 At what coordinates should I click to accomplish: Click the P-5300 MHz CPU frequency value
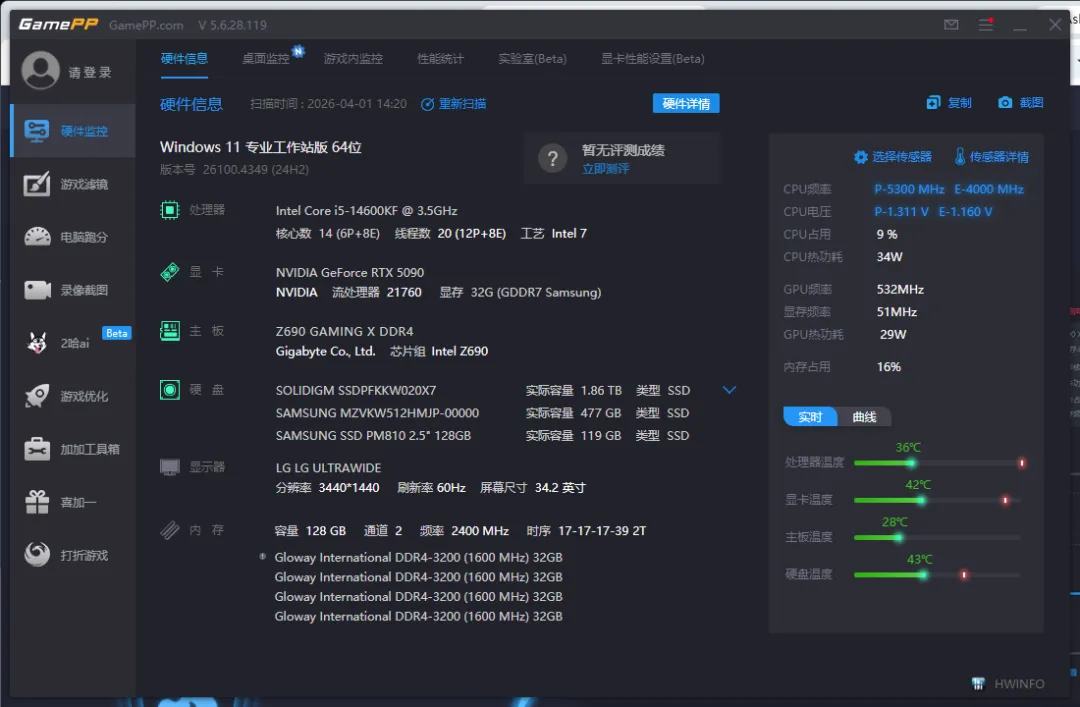pos(909,189)
